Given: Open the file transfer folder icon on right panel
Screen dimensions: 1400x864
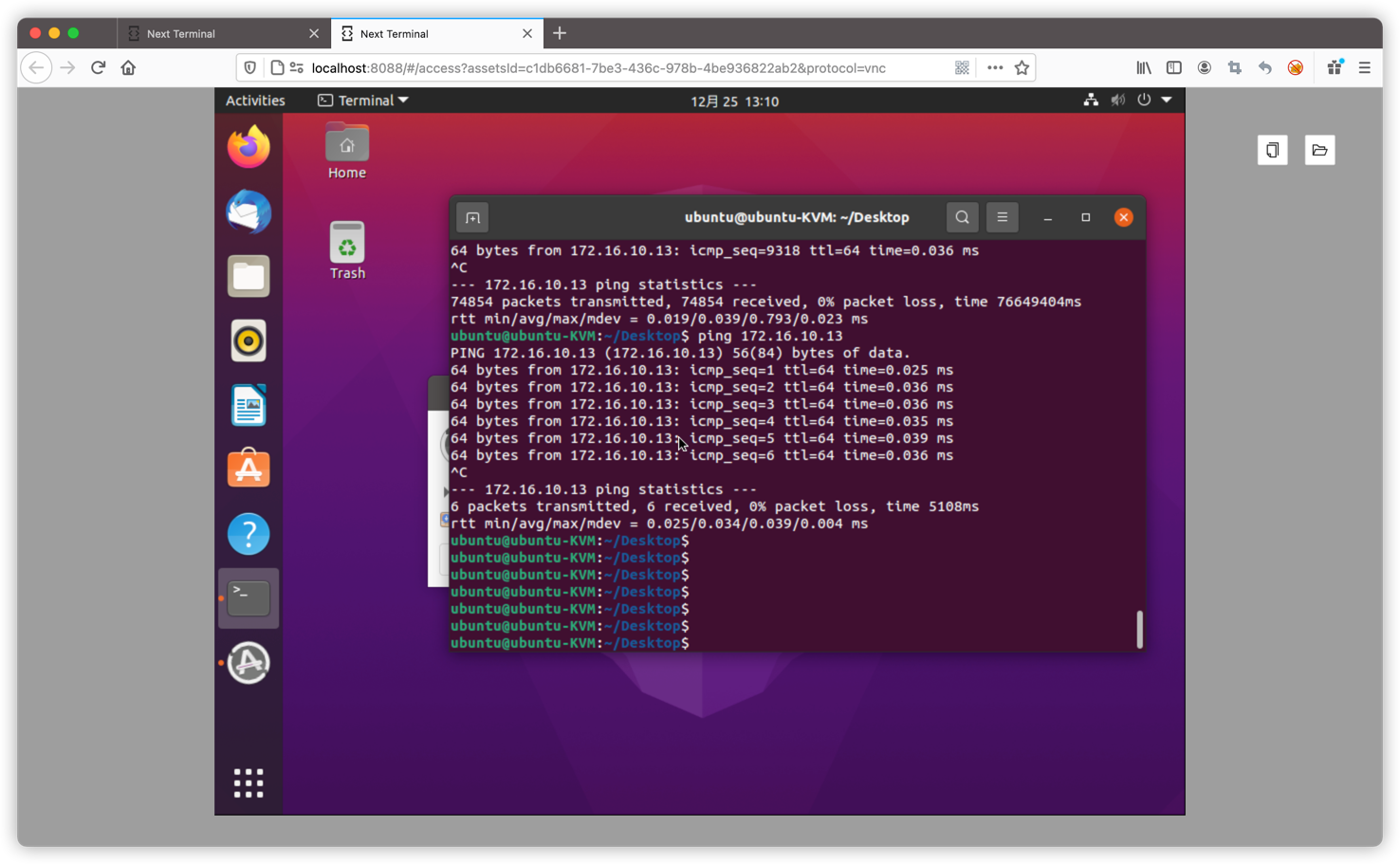Looking at the screenshot, I should 1319,150.
